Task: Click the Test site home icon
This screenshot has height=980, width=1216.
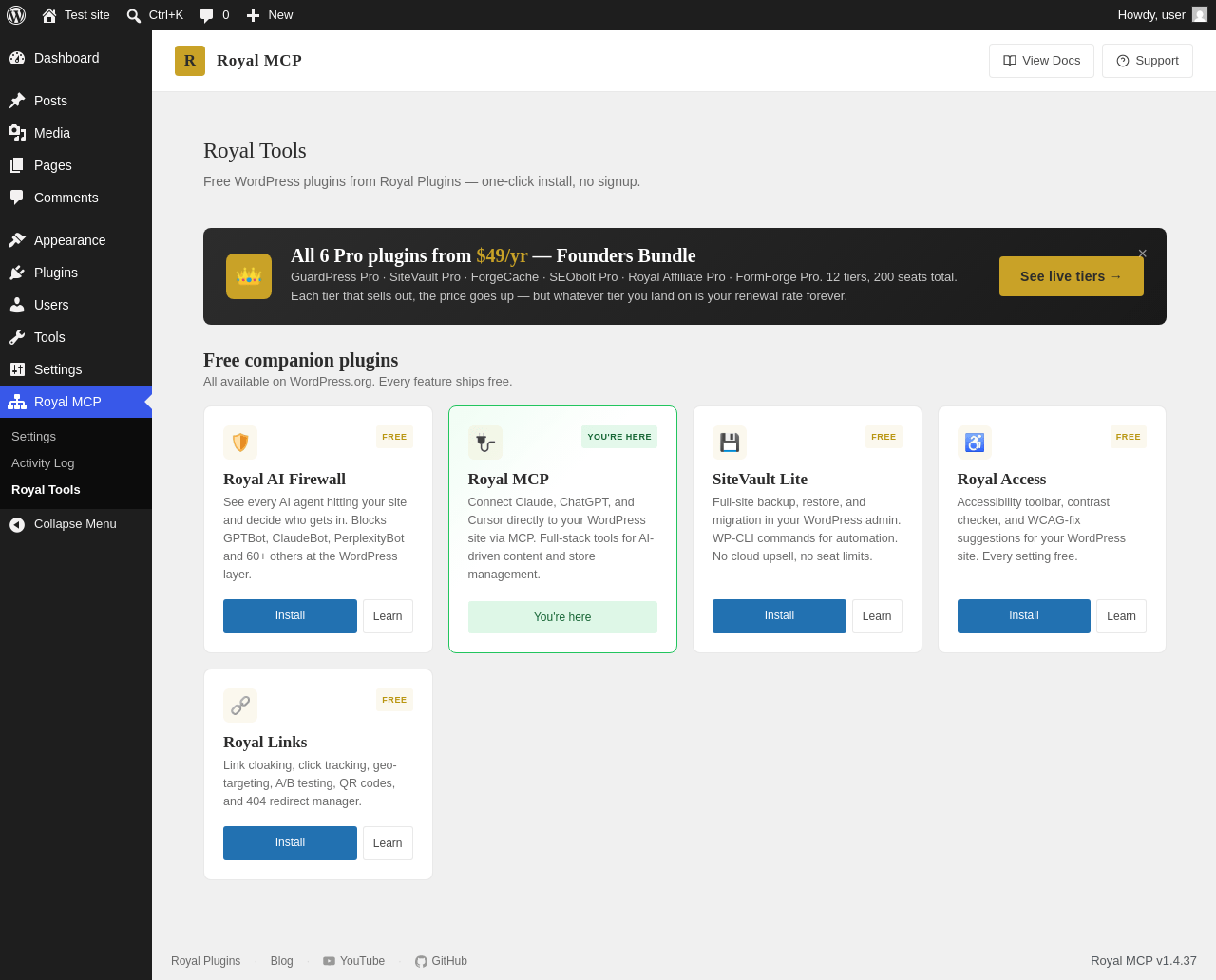Action: tap(49, 15)
